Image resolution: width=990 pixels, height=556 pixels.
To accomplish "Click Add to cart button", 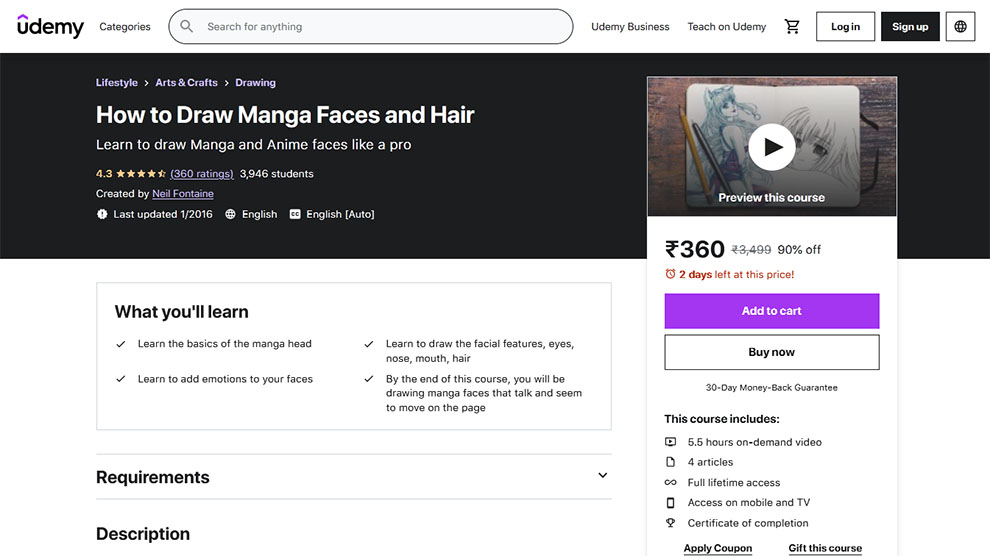I will 772,311.
